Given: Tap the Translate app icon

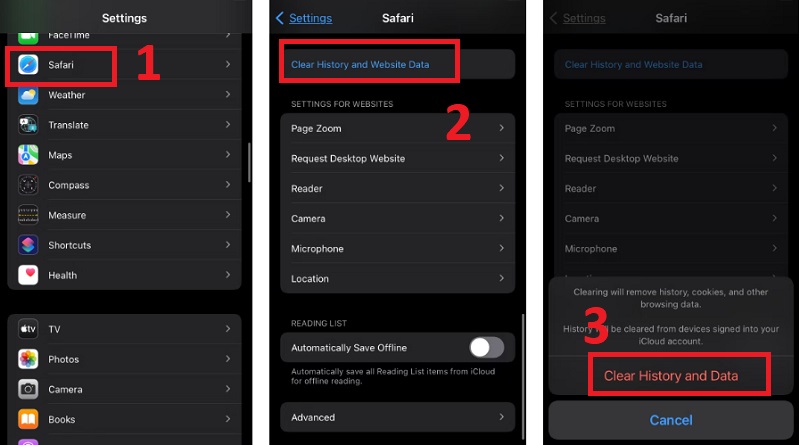Looking at the screenshot, I should pos(28,125).
